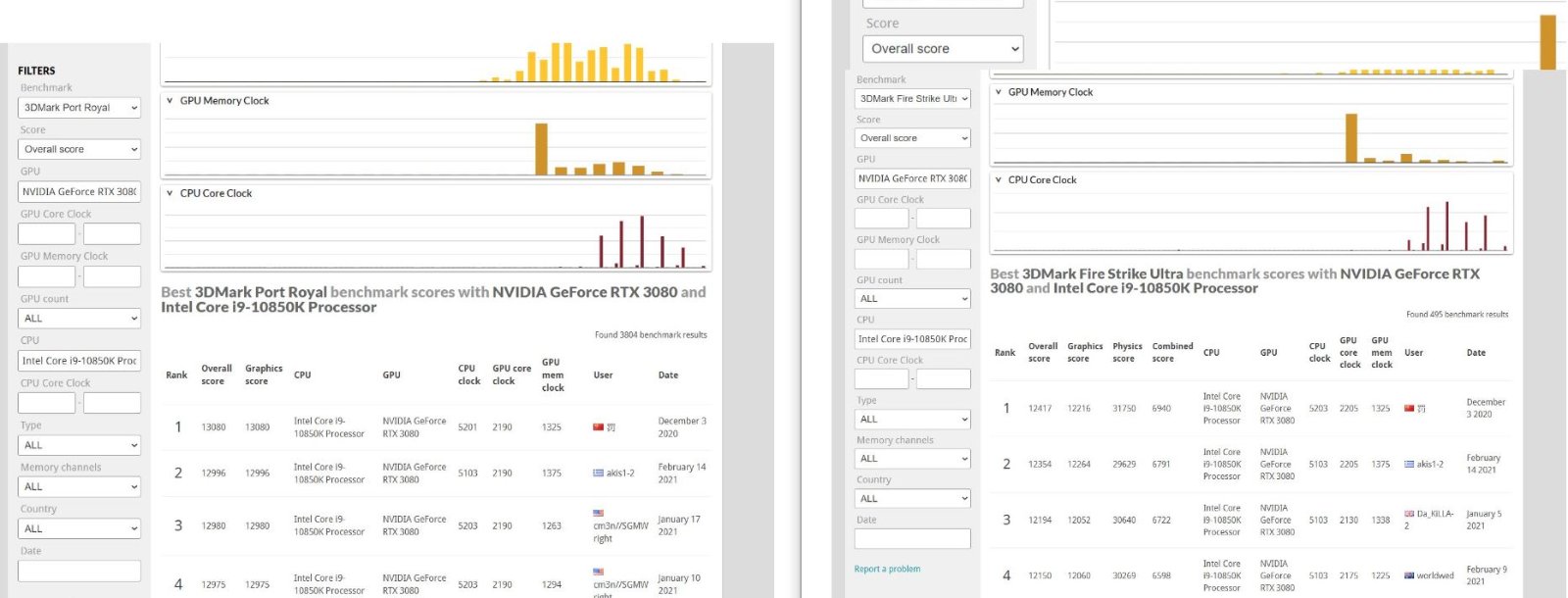
Task: Click the CPU field on the Port Royal page
Action: [79, 361]
